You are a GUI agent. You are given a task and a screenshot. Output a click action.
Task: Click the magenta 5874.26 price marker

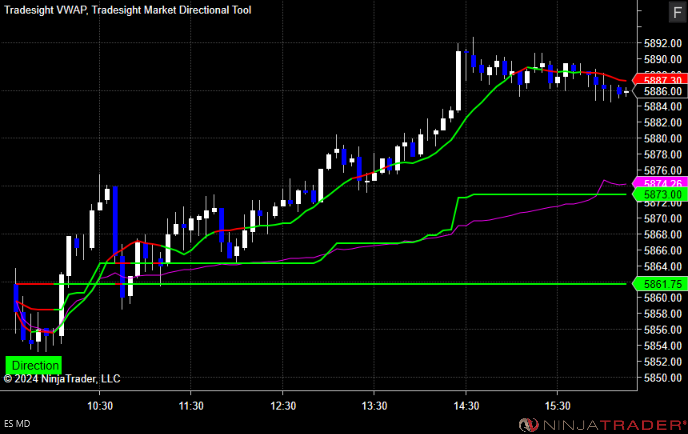coord(659,183)
